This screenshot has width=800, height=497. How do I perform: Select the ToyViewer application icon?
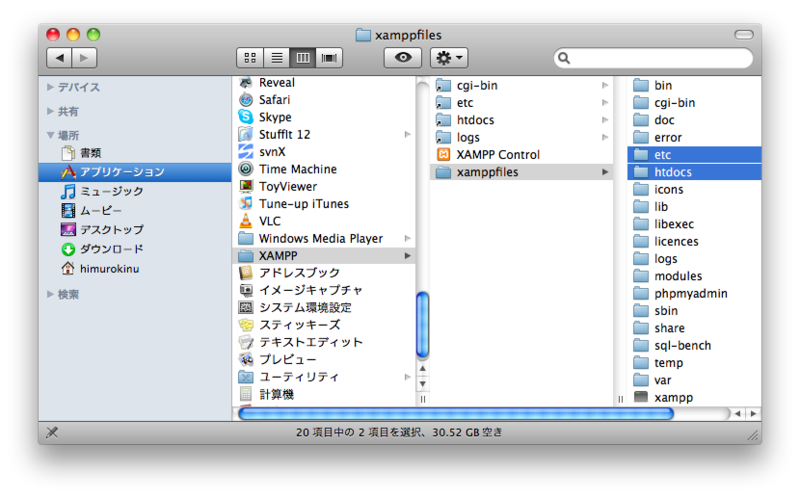click(246, 186)
